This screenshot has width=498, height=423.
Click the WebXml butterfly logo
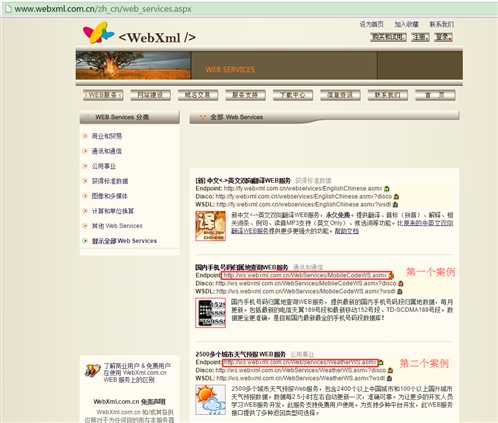[x=98, y=33]
